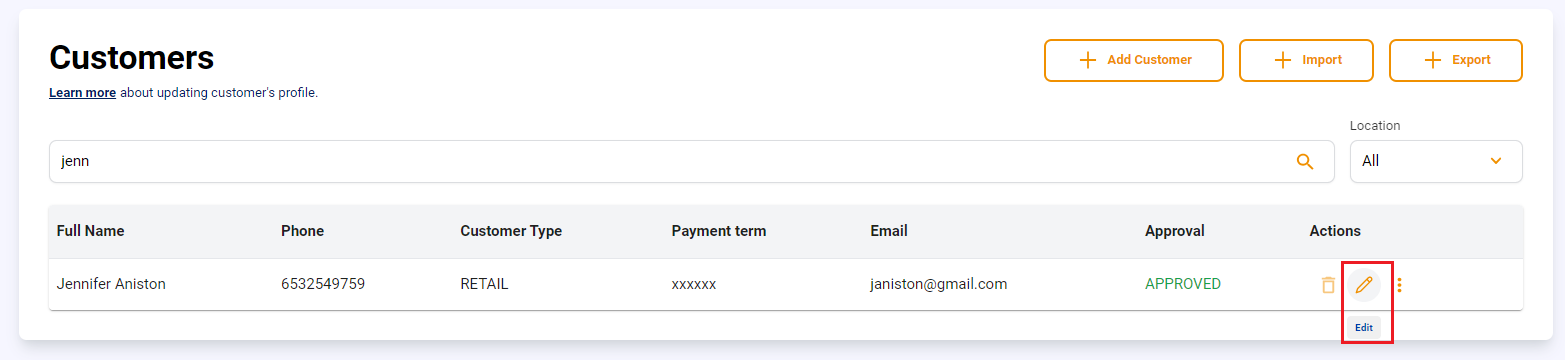
Task: Click the Add Customer button
Action: [x=1134, y=60]
